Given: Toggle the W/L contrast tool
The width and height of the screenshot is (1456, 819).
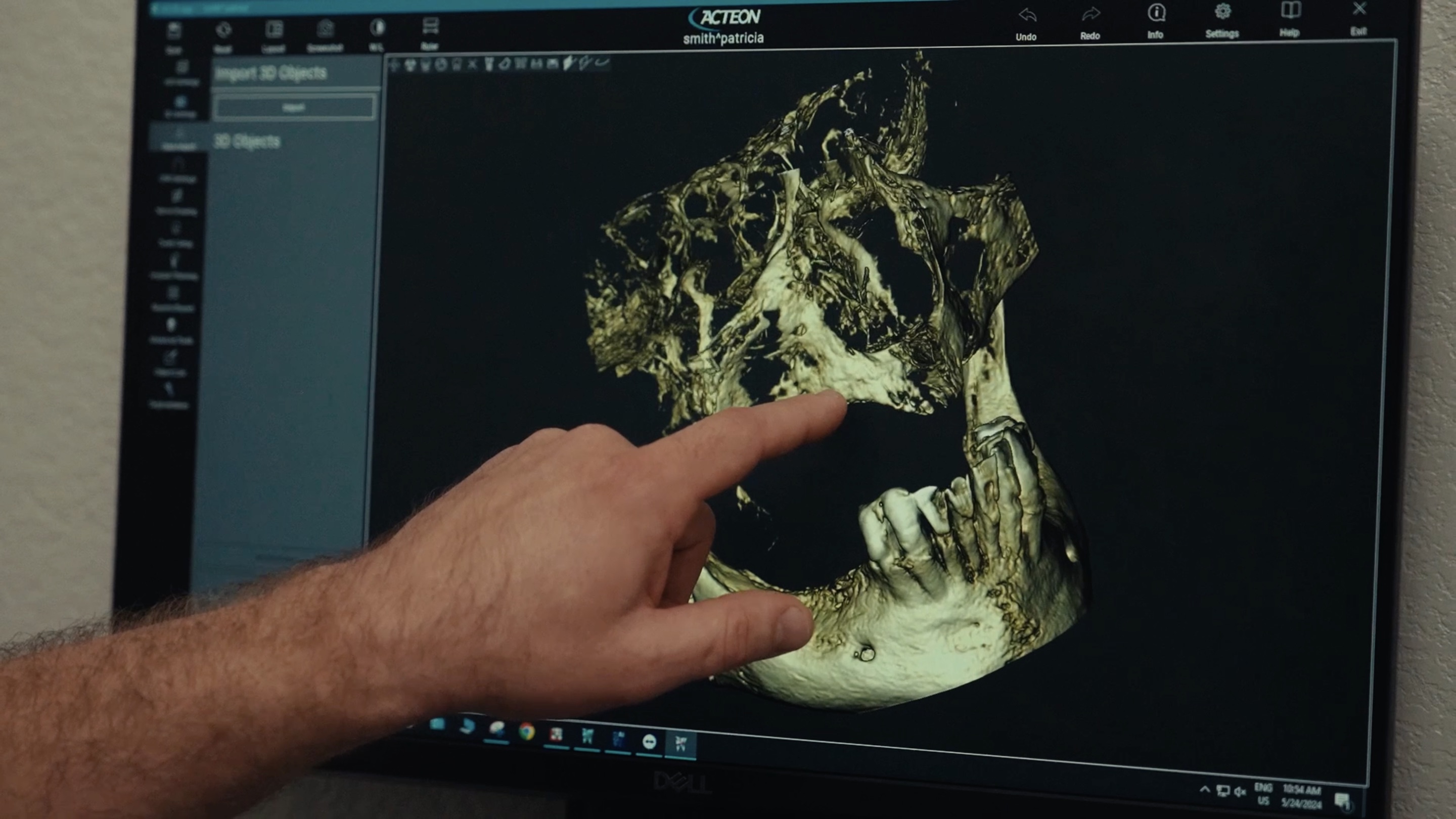Looking at the screenshot, I should click(x=377, y=28).
